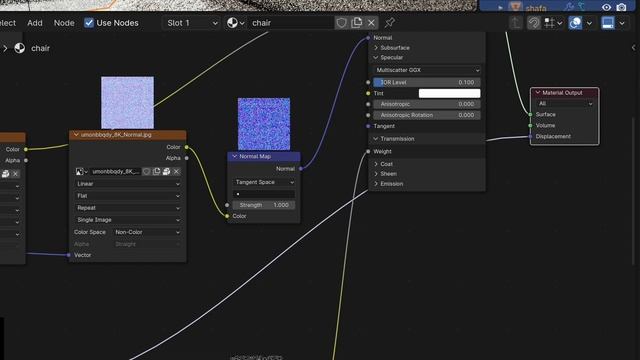Click the parent node tree arrow icon
This screenshot has height=360, width=640.
pos(516,23)
